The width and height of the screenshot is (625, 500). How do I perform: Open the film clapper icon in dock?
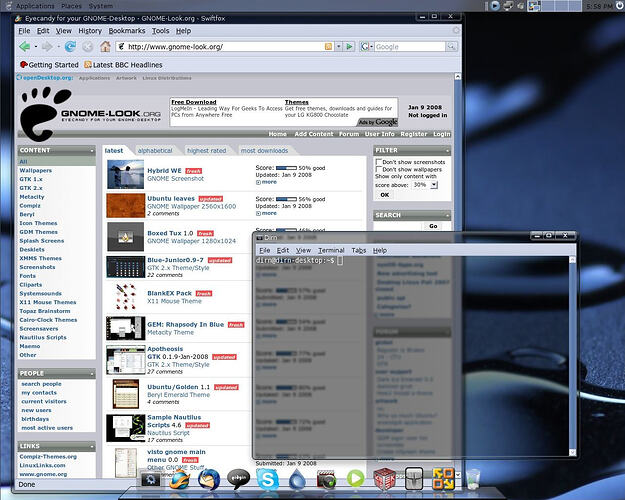tap(326, 479)
